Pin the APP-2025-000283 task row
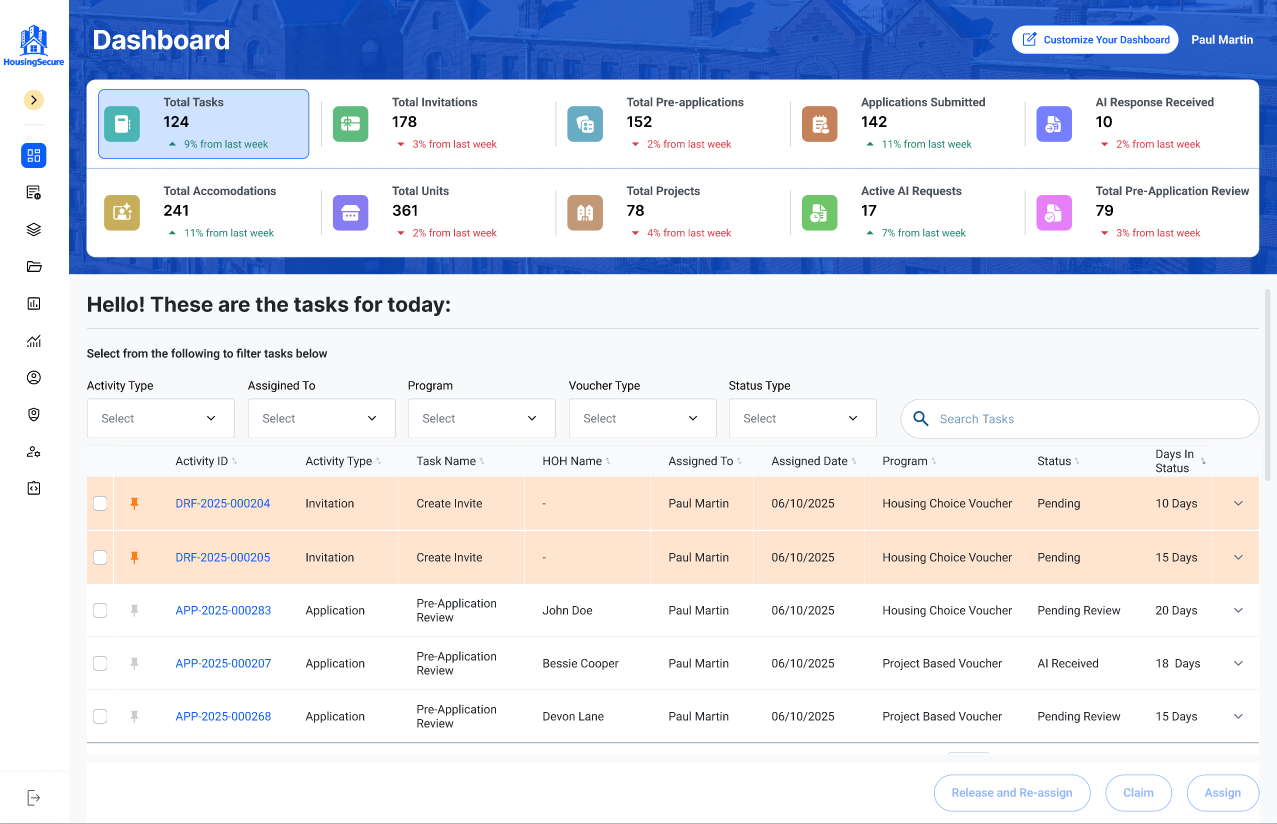Screen dimensions: 1277x824 135,610
